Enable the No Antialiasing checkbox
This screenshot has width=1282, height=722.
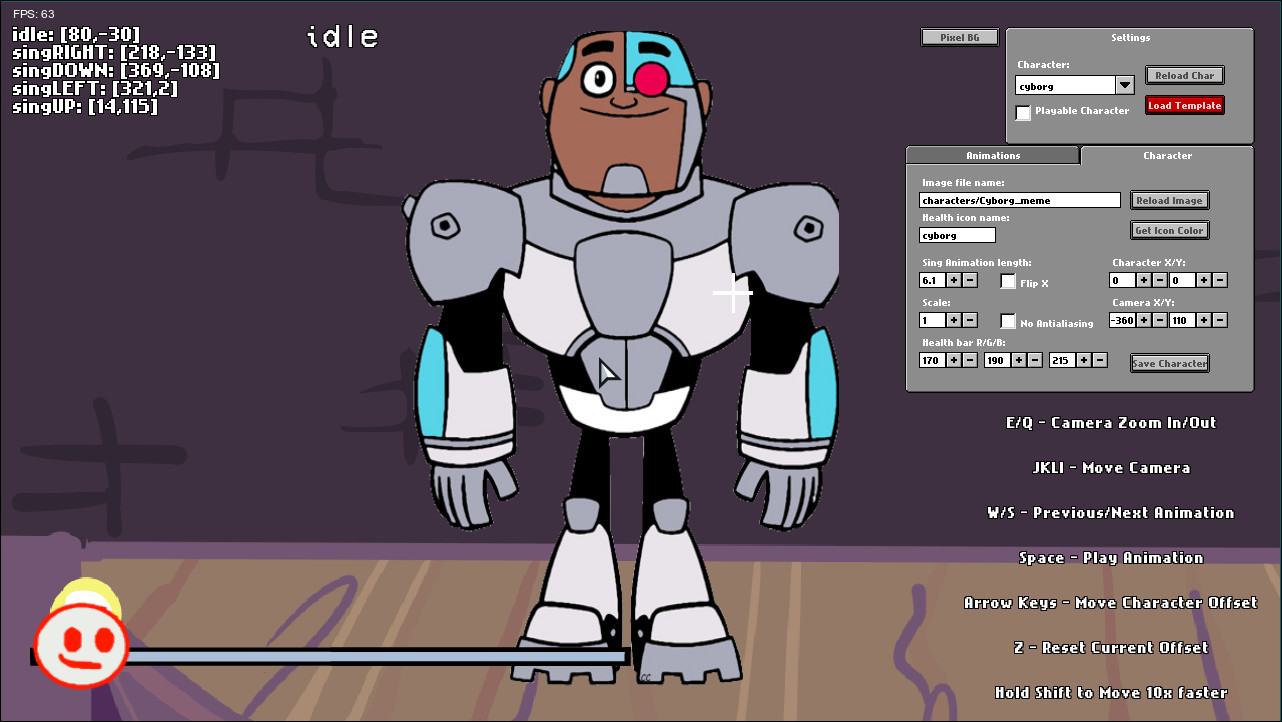[1008, 322]
